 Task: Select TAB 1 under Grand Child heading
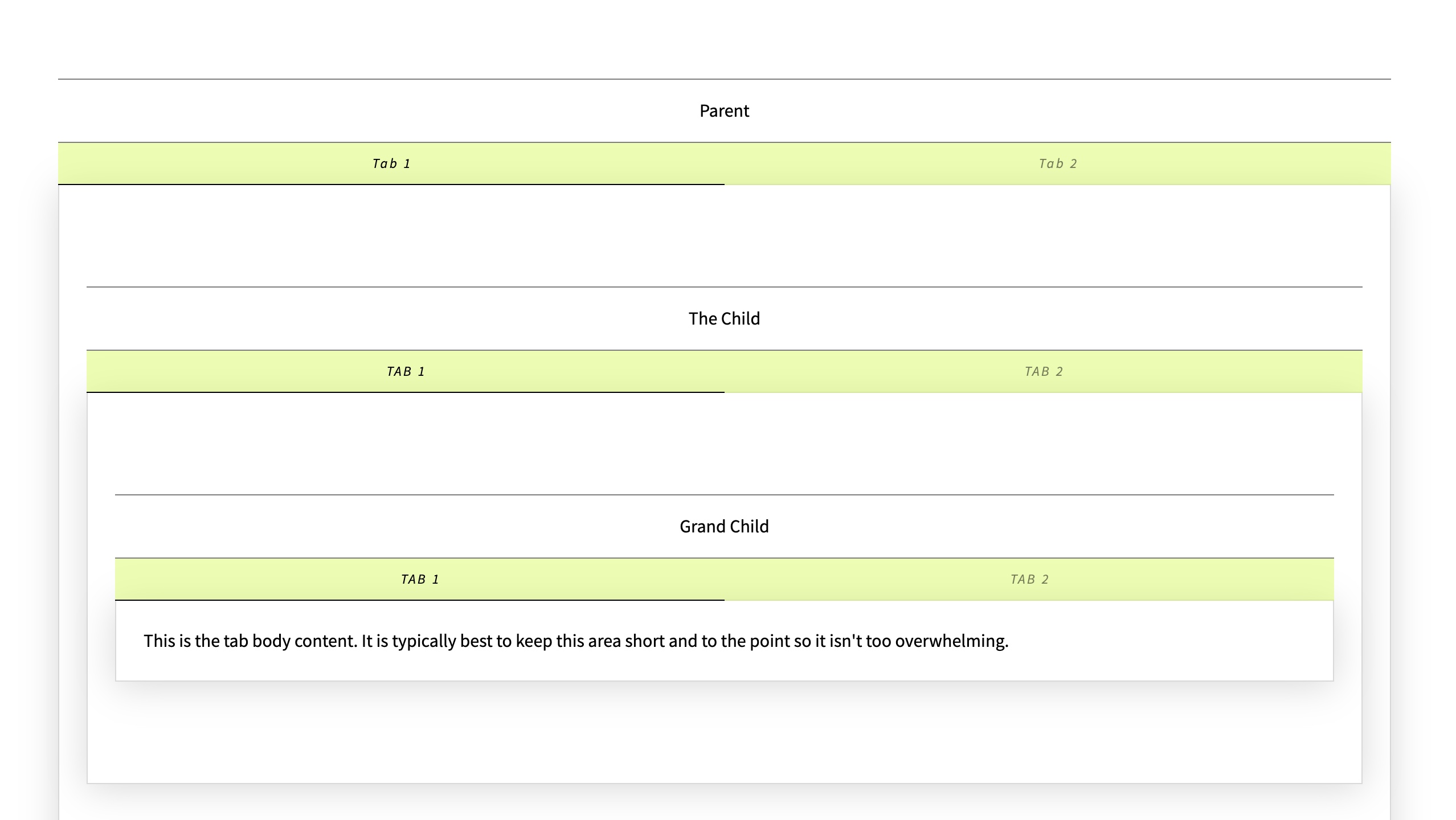pos(420,579)
